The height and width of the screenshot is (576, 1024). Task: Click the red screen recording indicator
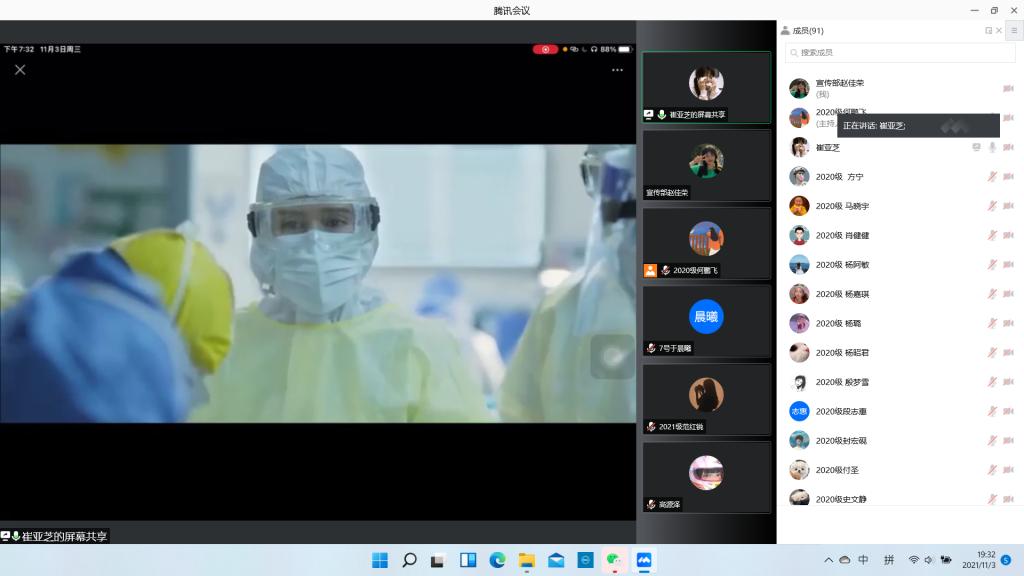[545, 49]
